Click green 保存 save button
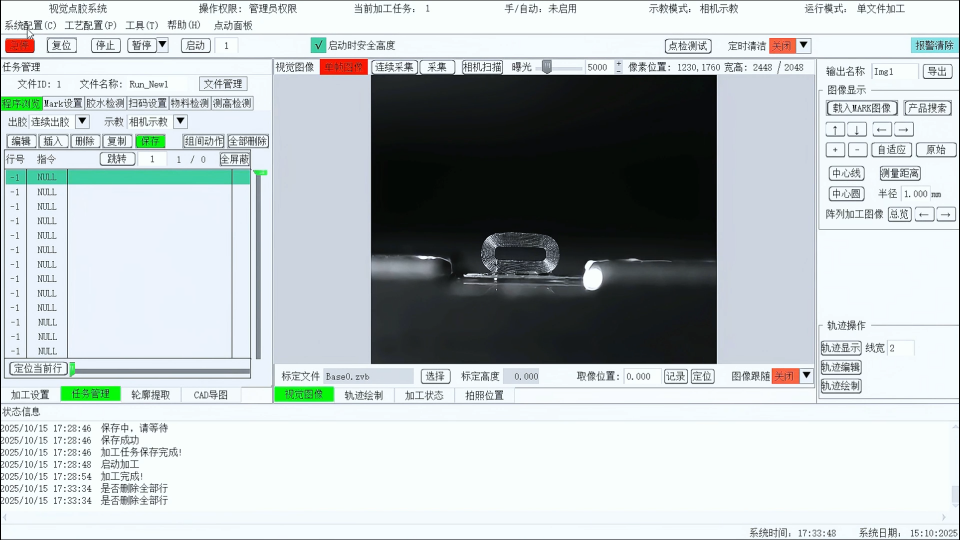The width and height of the screenshot is (960, 540). 150,141
